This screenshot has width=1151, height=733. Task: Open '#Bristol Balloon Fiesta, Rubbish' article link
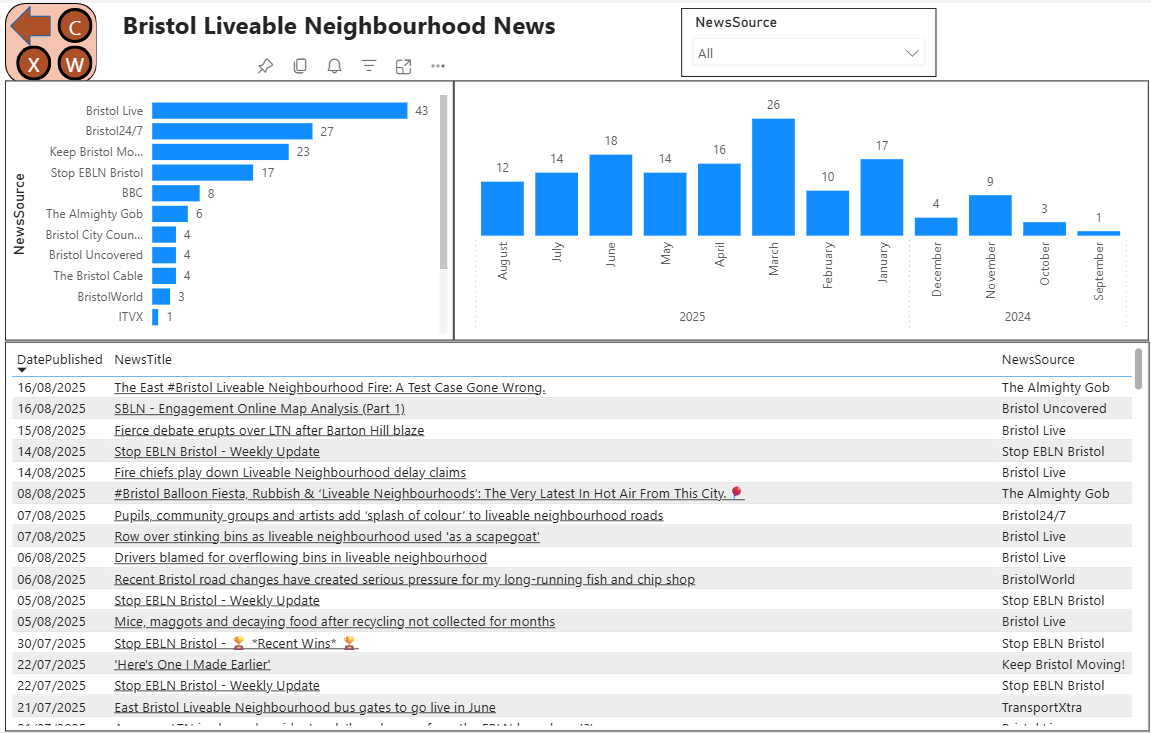429,494
